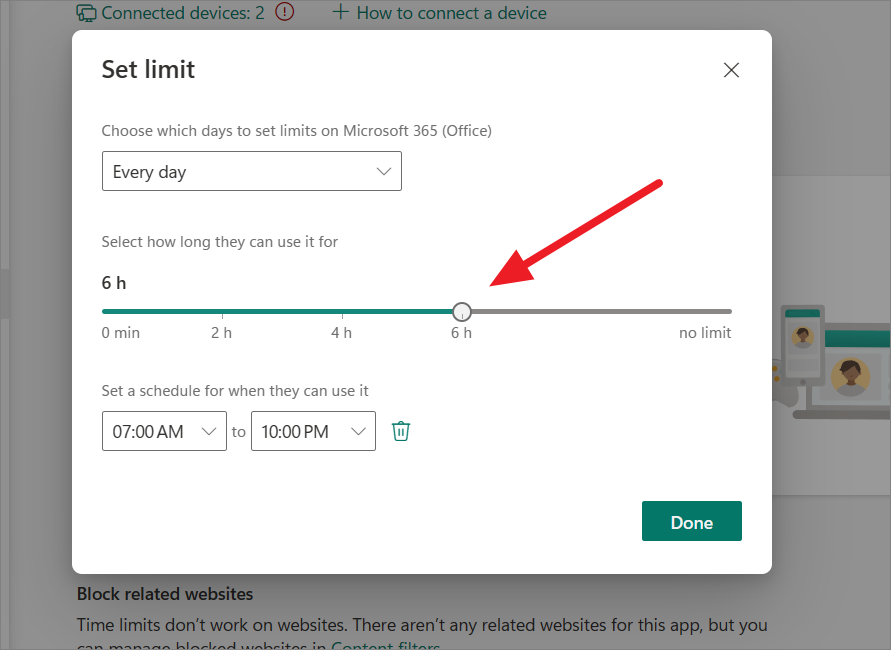The width and height of the screenshot is (891, 650).
Task: Delete the schedule with trash icon
Action: click(x=401, y=431)
